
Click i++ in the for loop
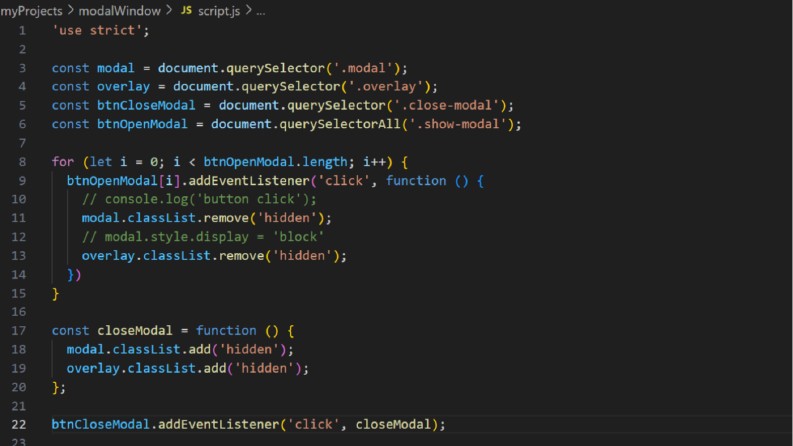point(374,162)
